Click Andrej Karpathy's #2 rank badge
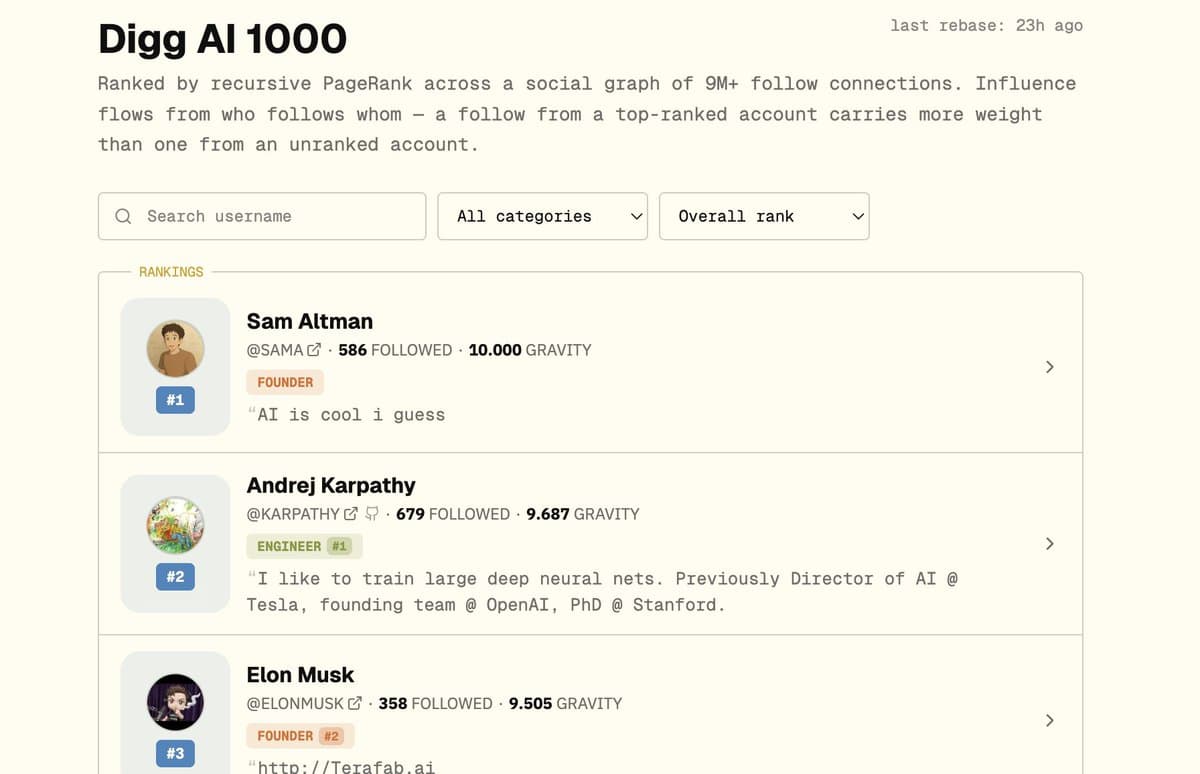The height and width of the screenshot is (774, 1200). [175, 577]
